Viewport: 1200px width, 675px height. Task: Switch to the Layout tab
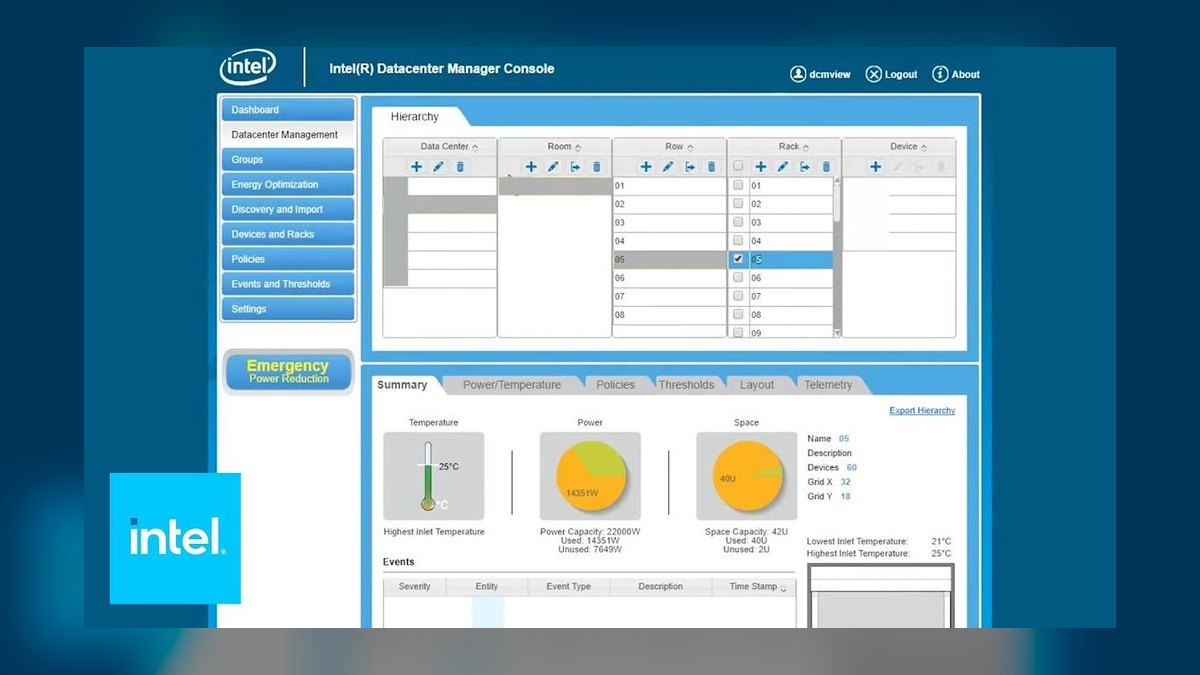[x=757, y=385]
